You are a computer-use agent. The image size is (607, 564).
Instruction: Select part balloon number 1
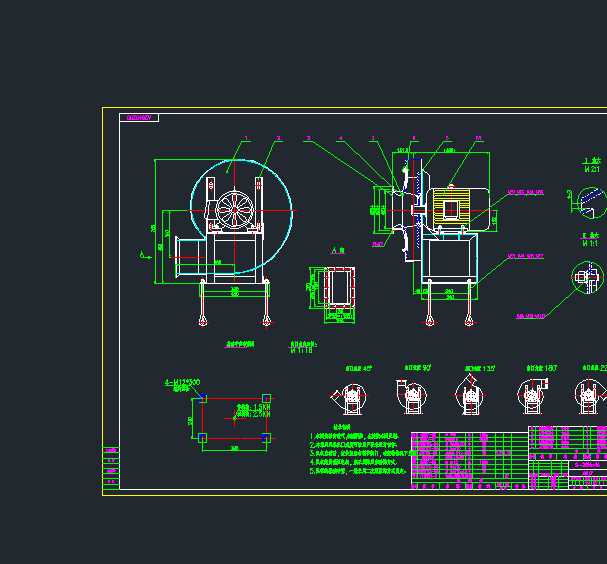246,138
